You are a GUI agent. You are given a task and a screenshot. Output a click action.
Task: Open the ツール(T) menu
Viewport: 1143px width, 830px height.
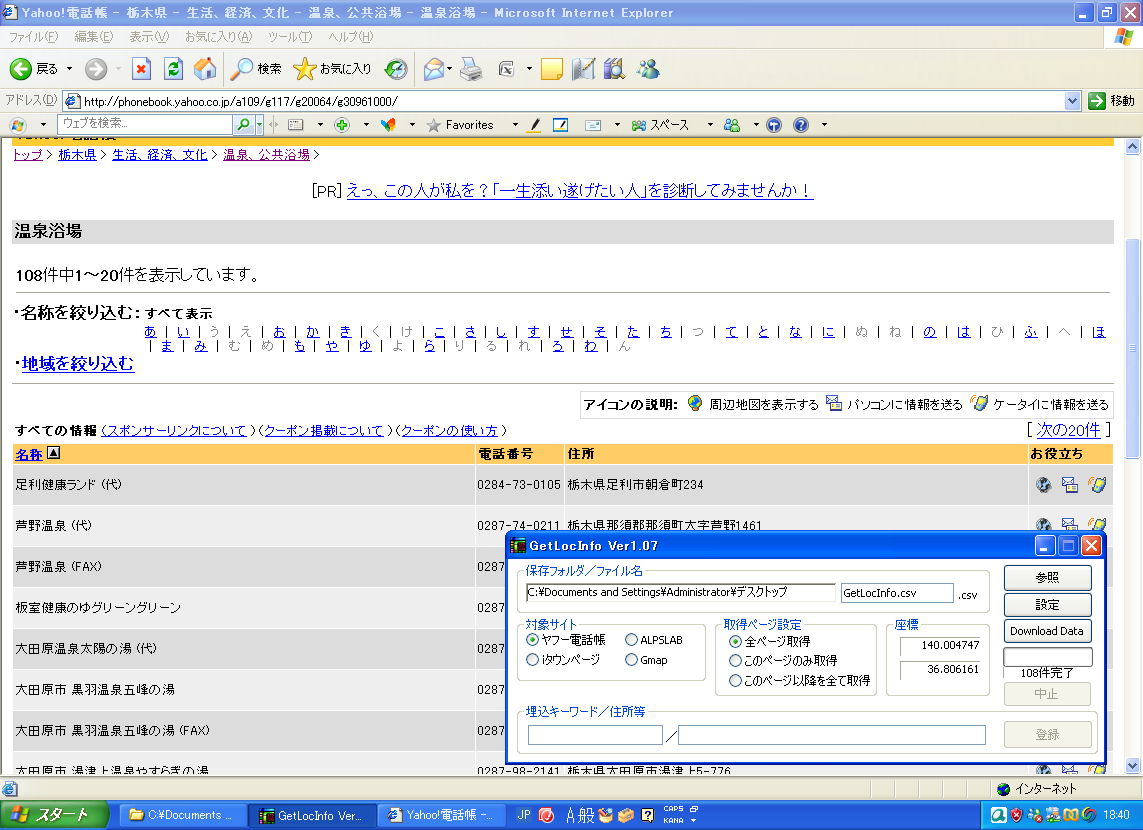pos(289,37)
